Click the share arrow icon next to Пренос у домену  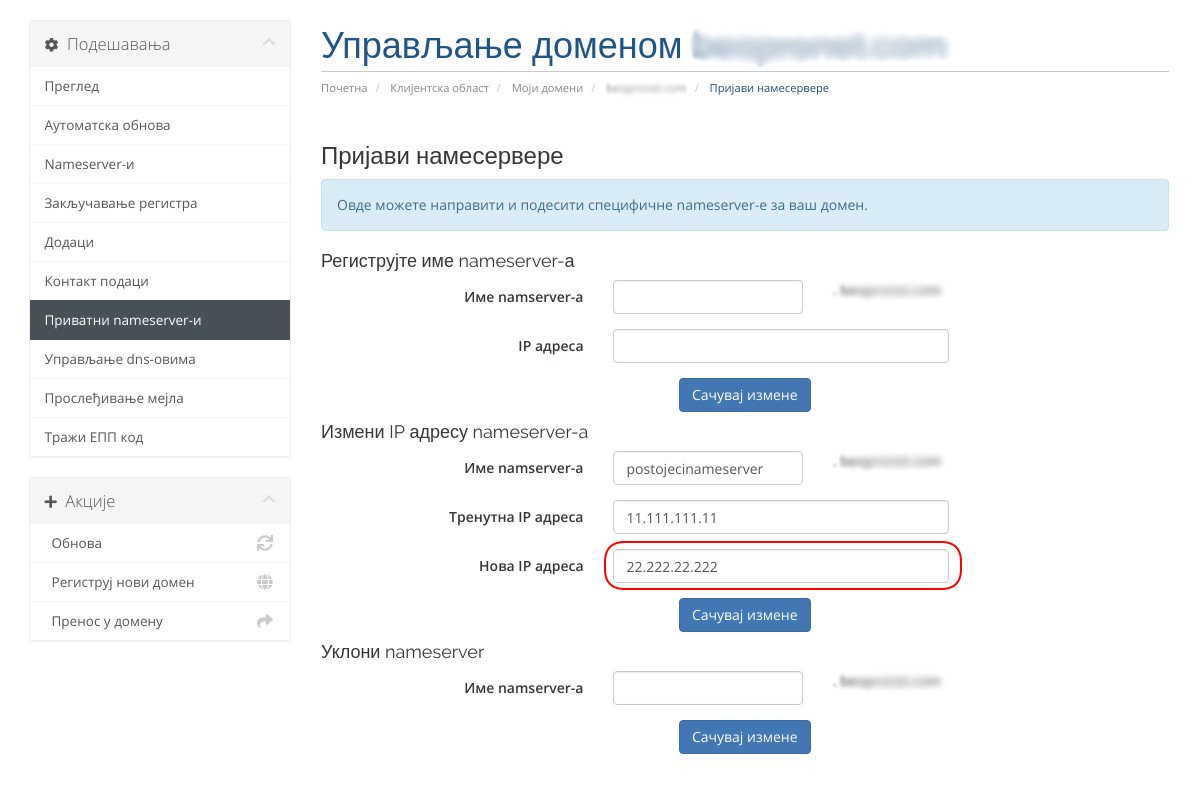(x=265, y=621)
